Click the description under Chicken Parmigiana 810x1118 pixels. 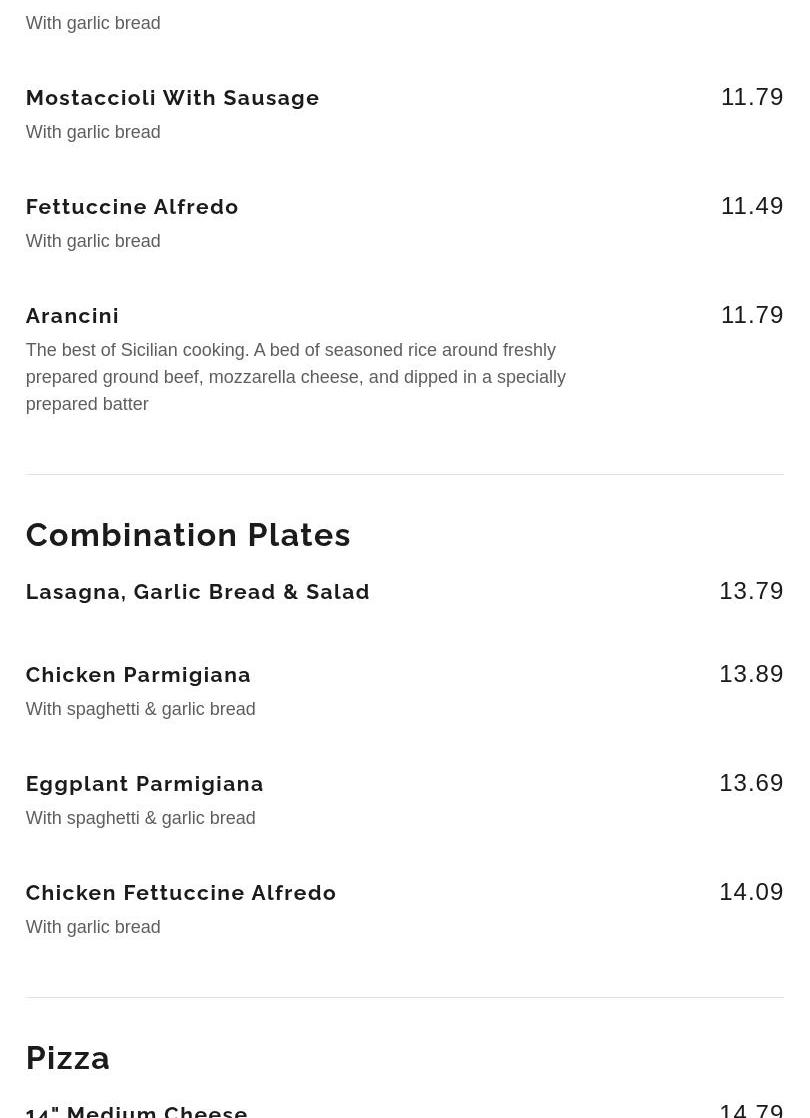140,709
